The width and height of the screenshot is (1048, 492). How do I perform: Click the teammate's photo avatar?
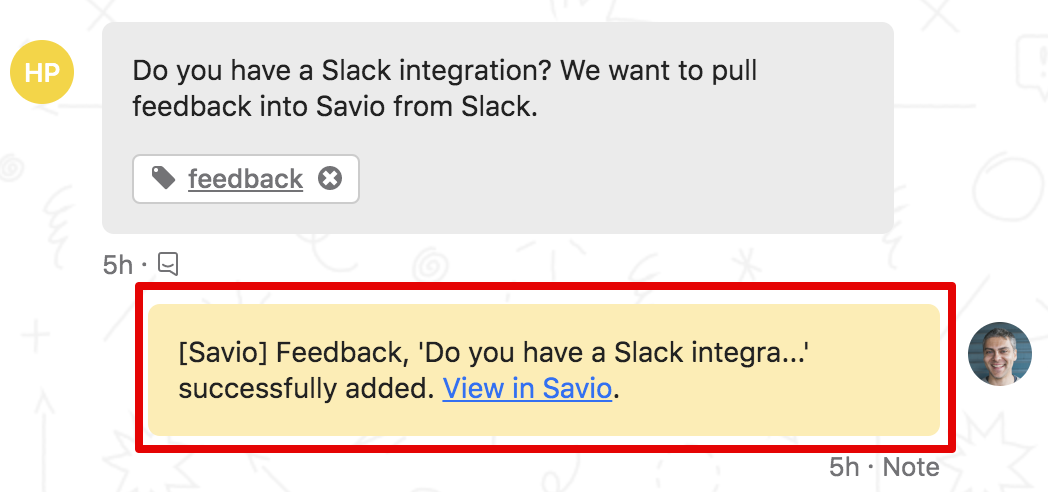pyautogui.click(x=1000, y=354)
